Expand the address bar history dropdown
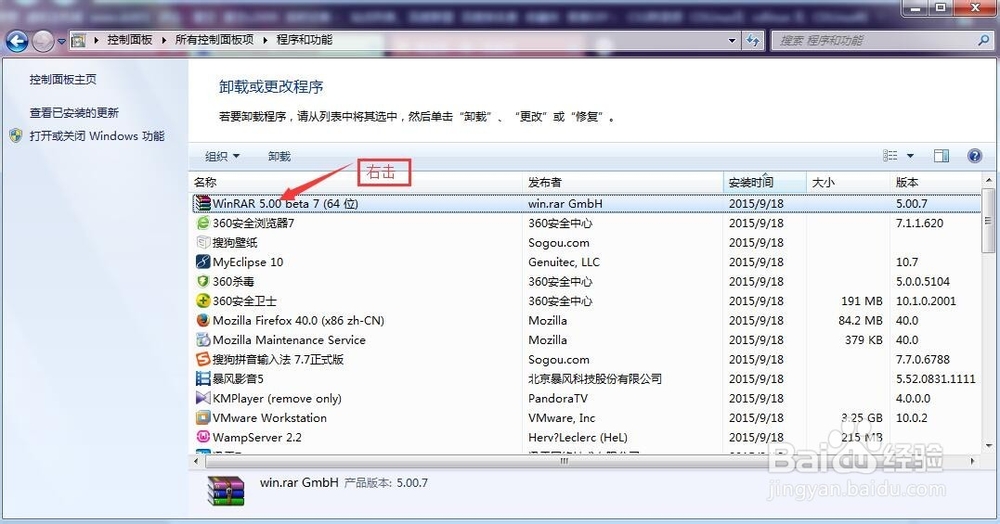1000x524 pixels. pos(732,40)
